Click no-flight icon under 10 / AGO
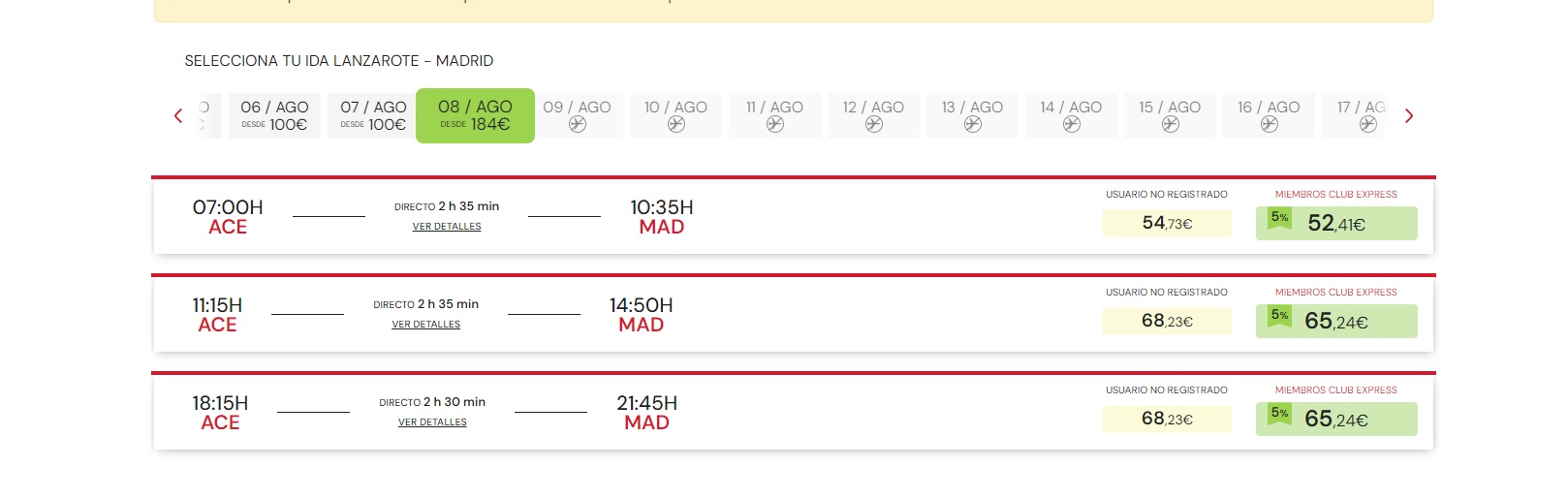Screen dimensions: 1568x499 (x=676, y=124)
